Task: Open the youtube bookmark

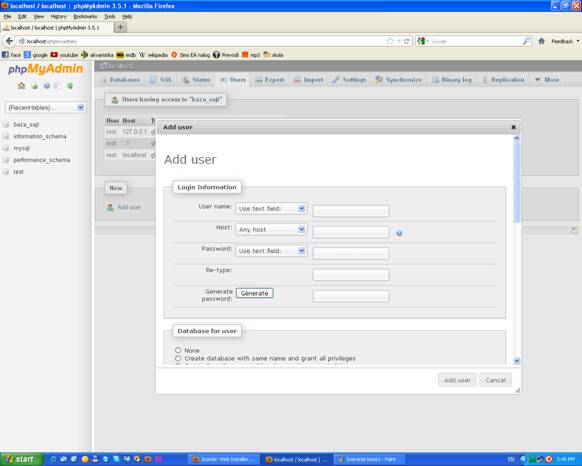Action: 64,55
